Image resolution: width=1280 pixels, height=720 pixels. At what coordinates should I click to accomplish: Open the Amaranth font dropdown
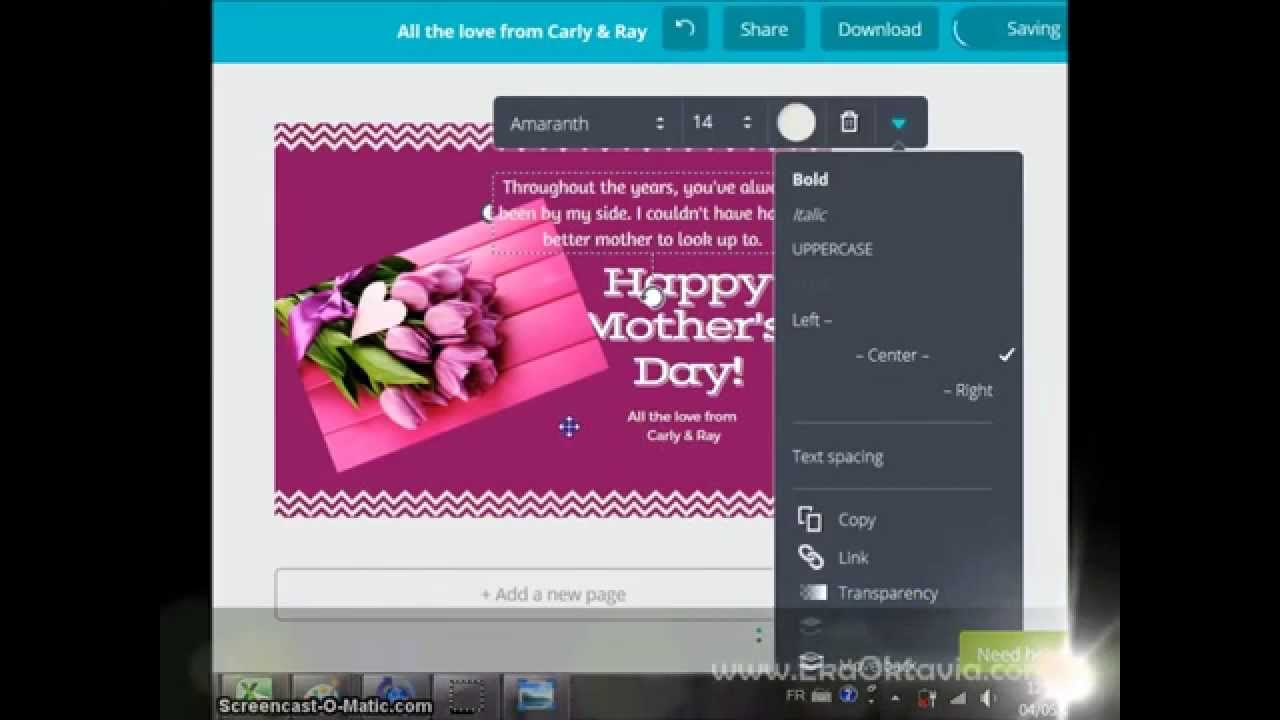point(587,123)
